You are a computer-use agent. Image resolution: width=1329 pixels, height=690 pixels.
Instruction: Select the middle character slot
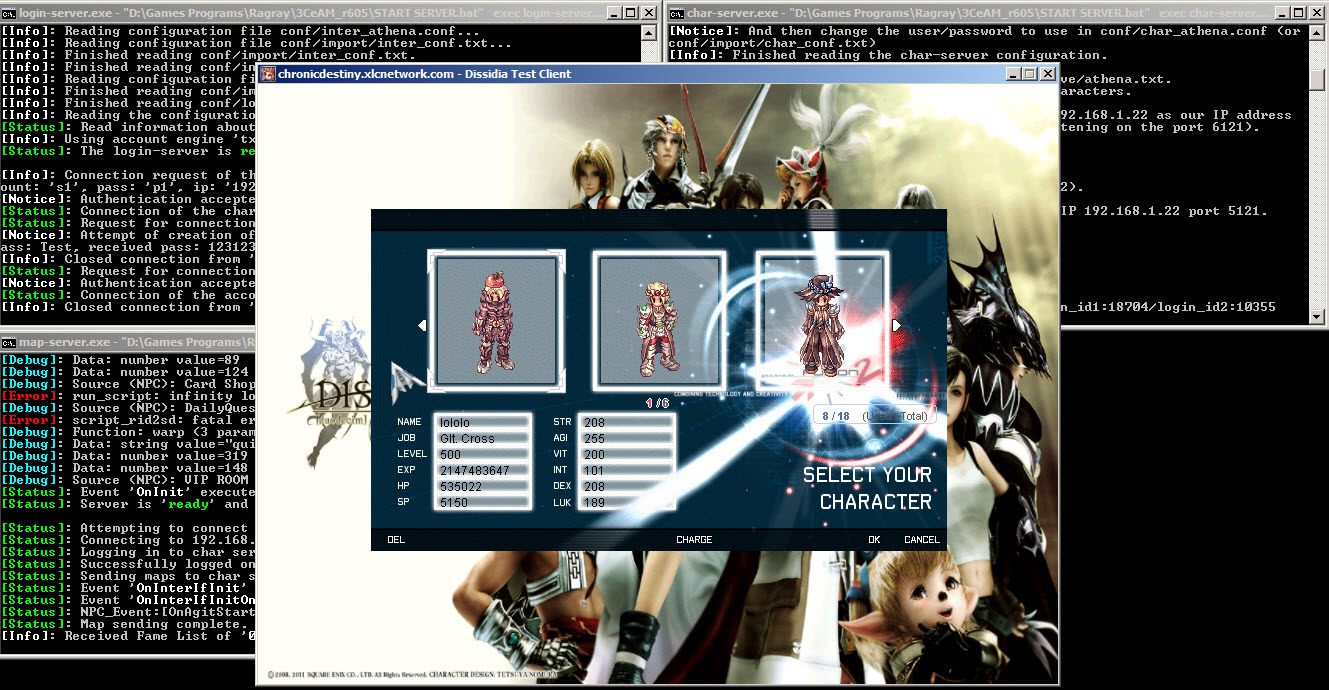658,320
